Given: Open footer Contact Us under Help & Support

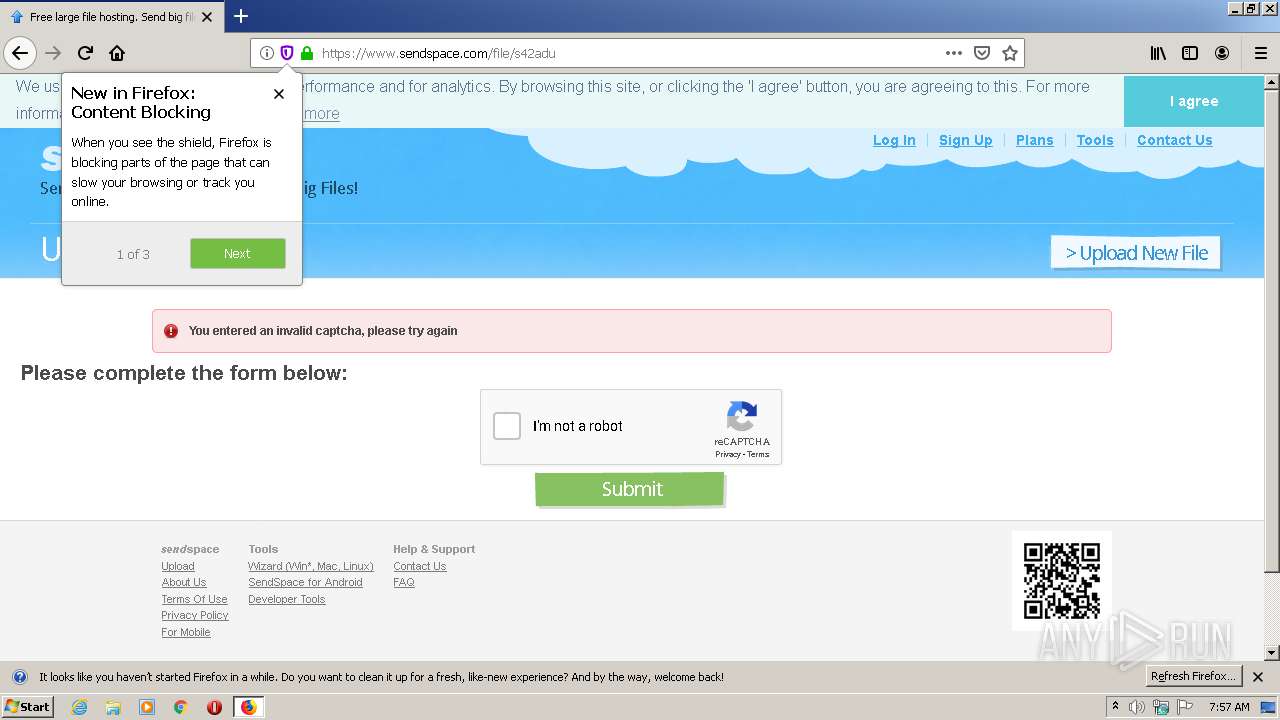Looking at the screenshot, I should click(x=420, y=566).
